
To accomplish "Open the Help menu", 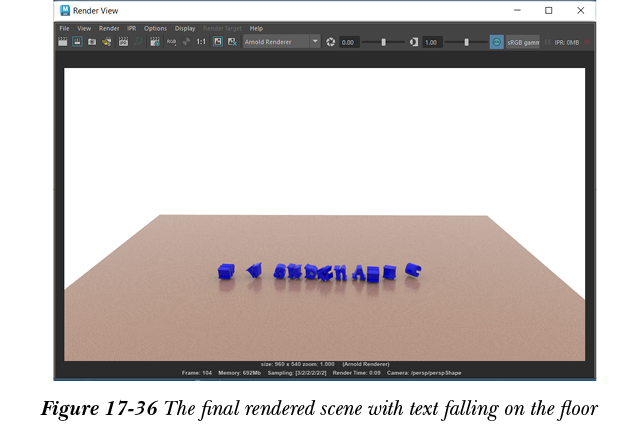I will tap(256, 29).
